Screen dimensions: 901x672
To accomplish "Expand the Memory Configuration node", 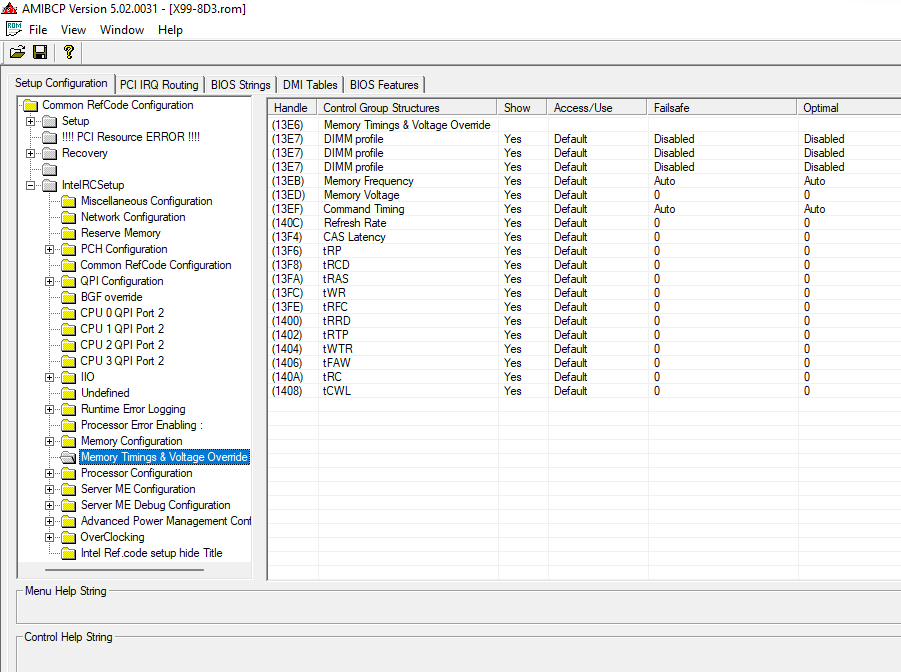I will pos(49,441).
